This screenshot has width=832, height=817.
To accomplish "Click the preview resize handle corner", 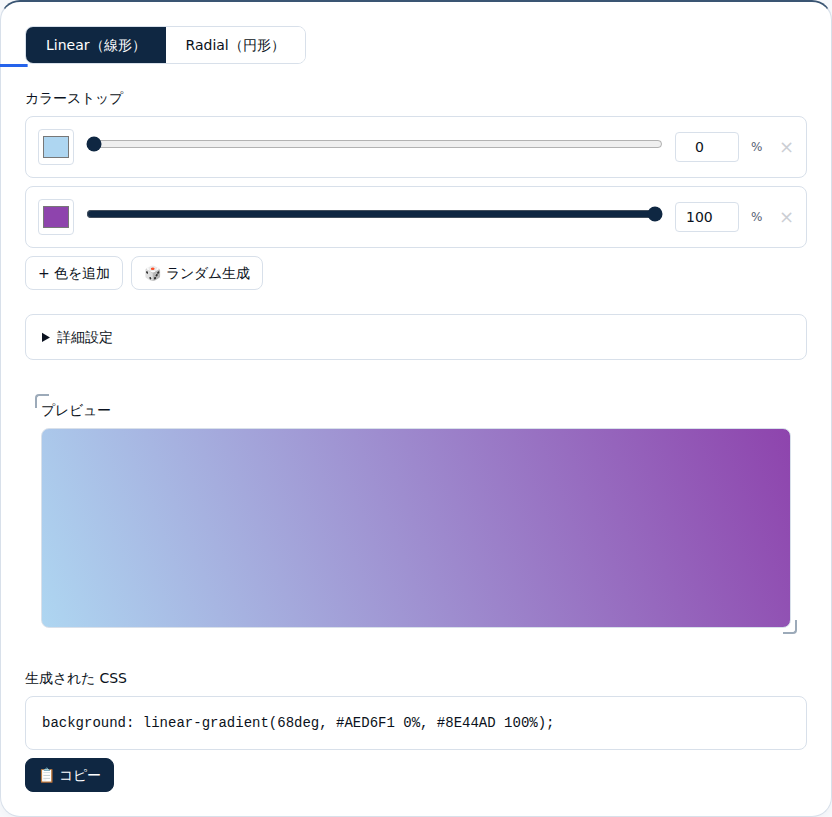I will click(x=791, y=628).
